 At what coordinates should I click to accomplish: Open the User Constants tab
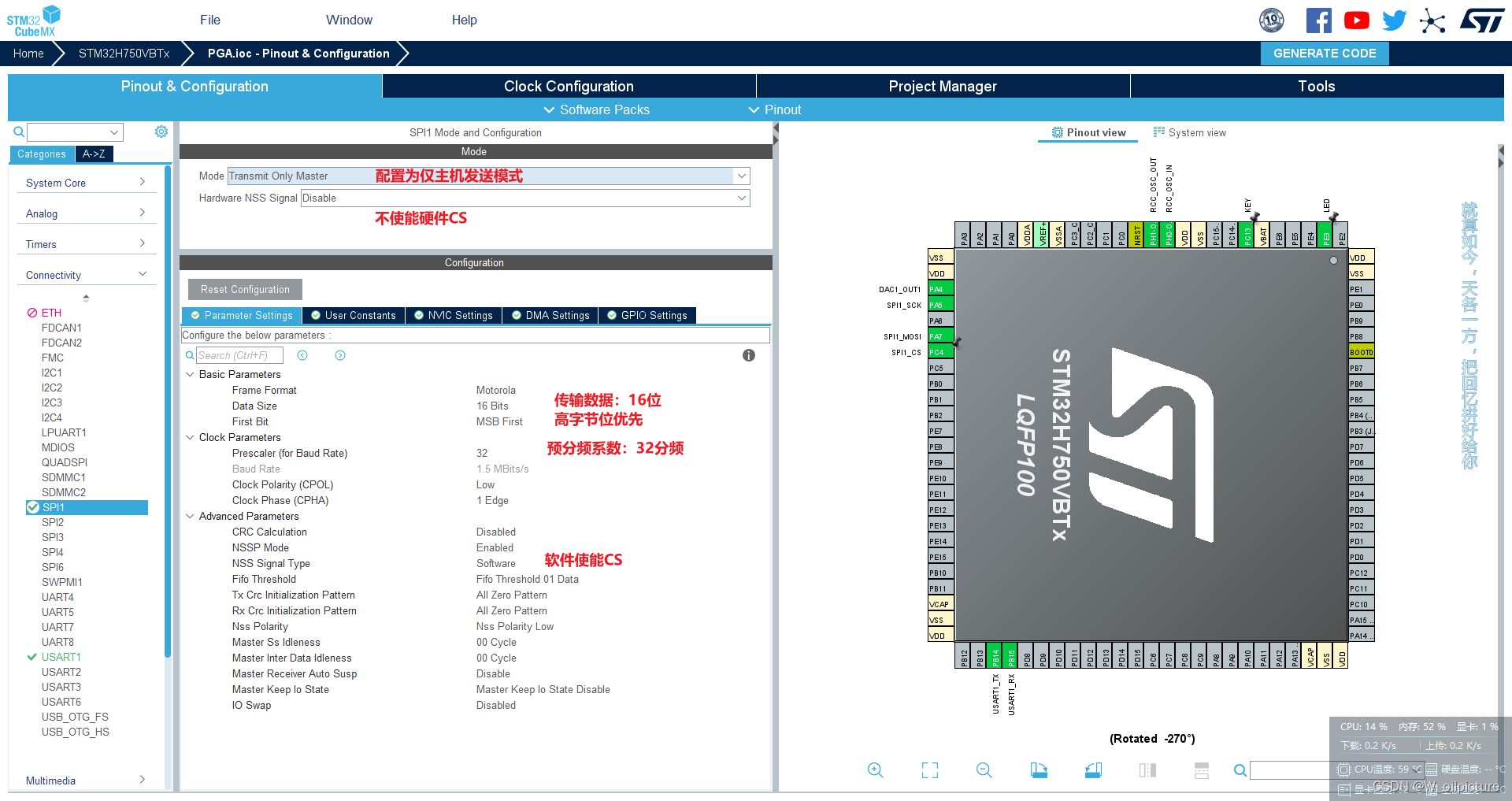(x=354, y=315)
